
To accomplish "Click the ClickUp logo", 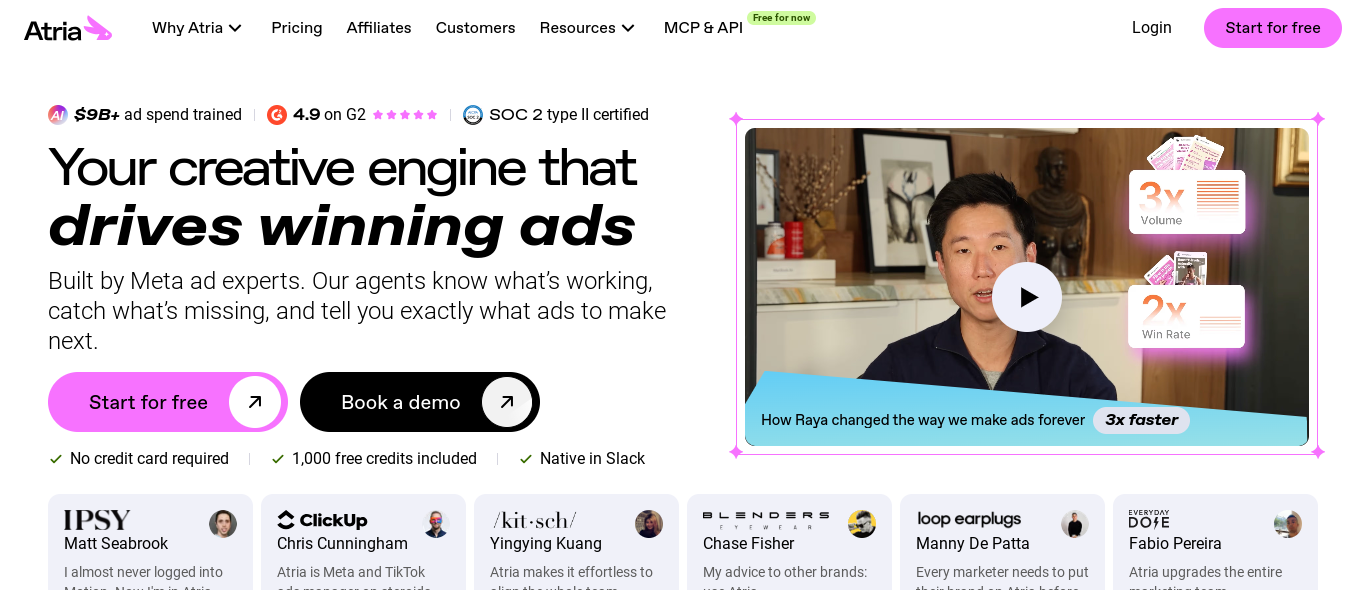I will 322,520.
